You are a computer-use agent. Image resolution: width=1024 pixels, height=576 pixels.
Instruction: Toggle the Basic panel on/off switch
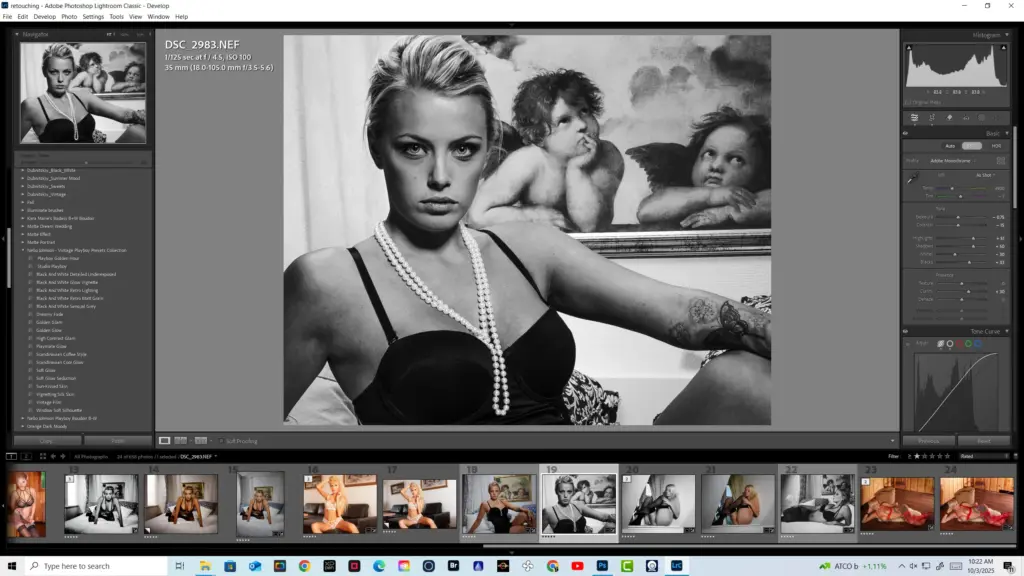907,133
